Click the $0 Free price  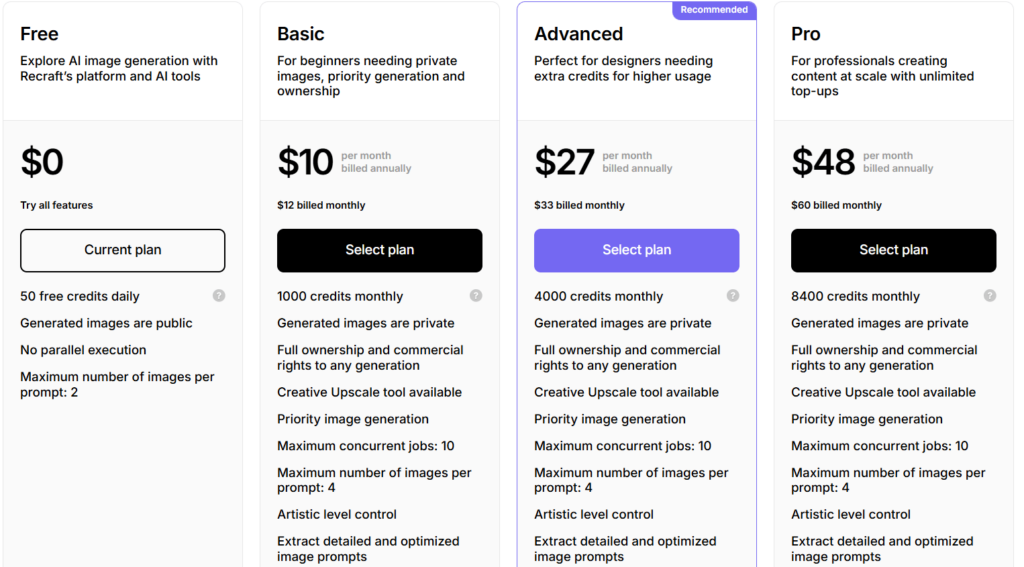pyautogui.click(x=42, y=162)
